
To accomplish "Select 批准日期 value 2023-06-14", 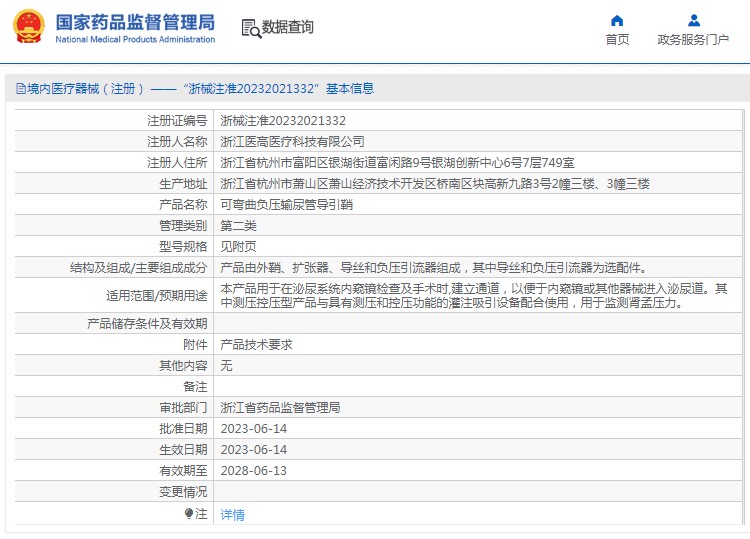I will click(x=254, y=429).
